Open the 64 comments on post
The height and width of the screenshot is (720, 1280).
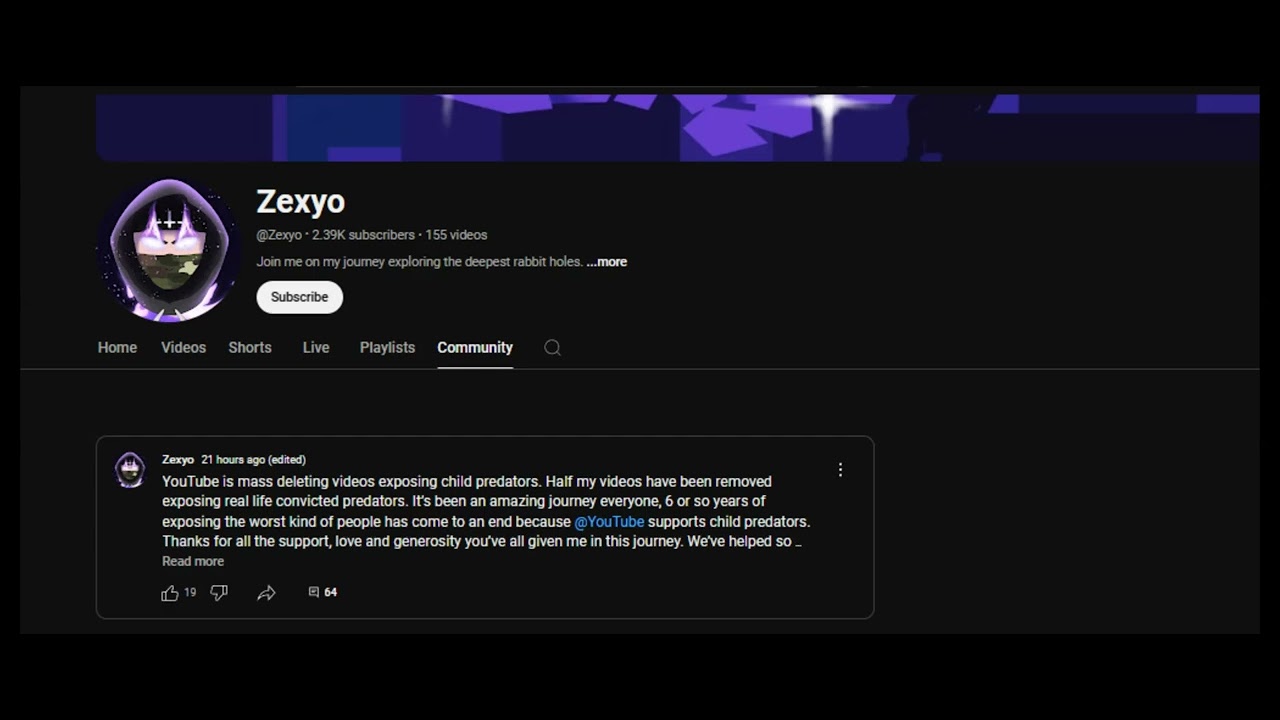tap(322, 593)
